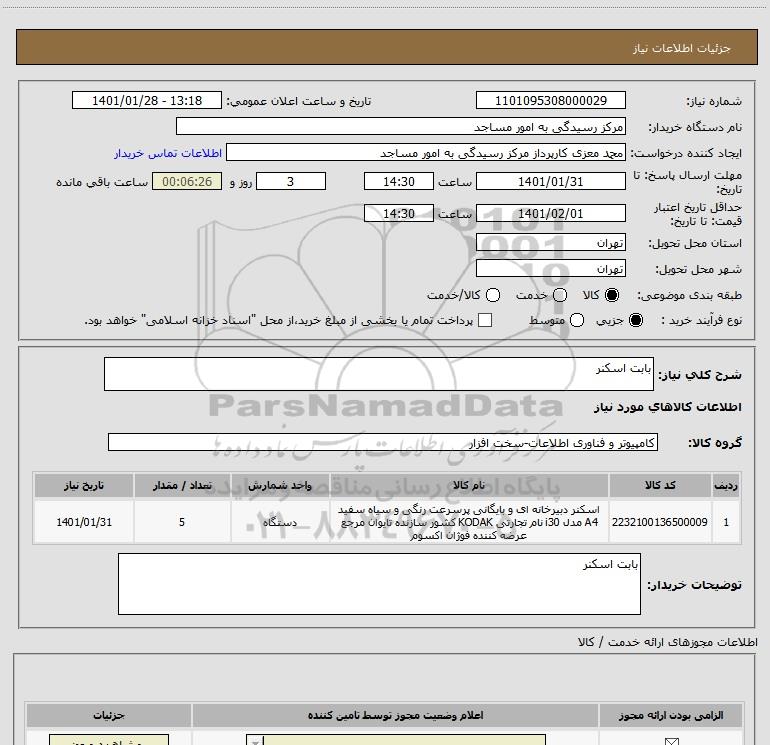Click the توضیحات خریدار text area
This screenshot has width=770, height=745.
(x=379, y=584)
